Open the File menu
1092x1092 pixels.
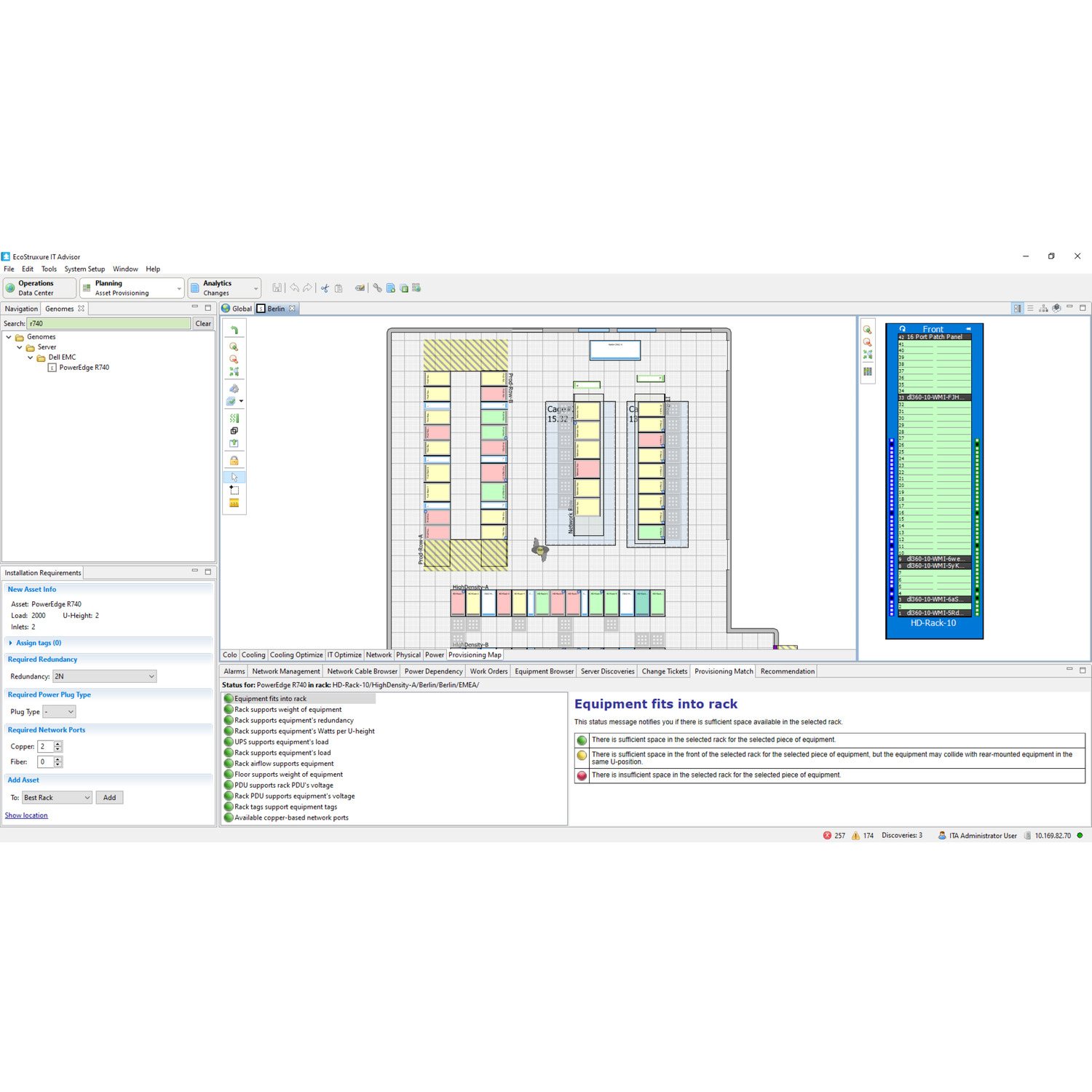tap(9, 269)
